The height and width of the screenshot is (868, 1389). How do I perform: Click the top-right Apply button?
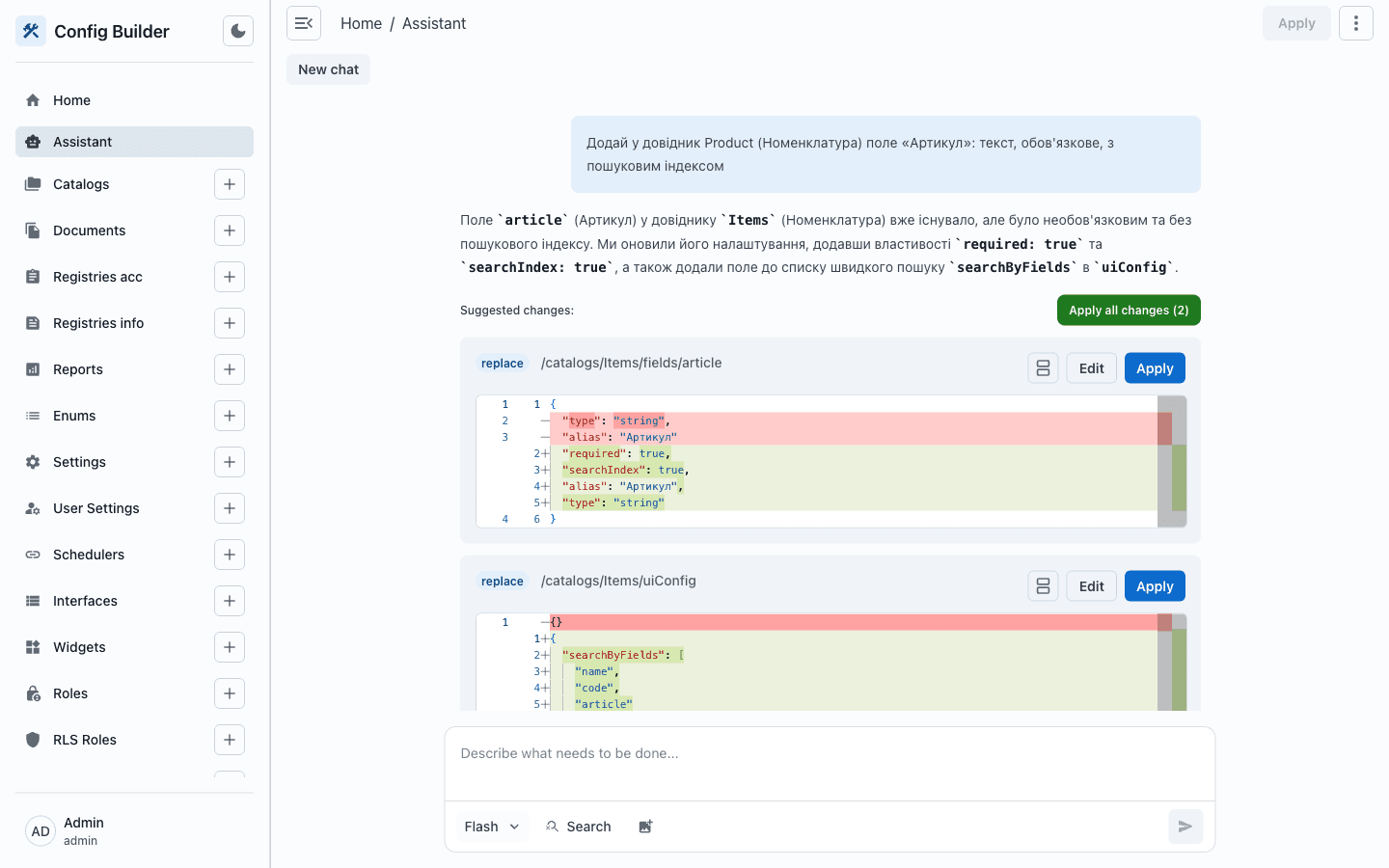[x=1296, y=23]
